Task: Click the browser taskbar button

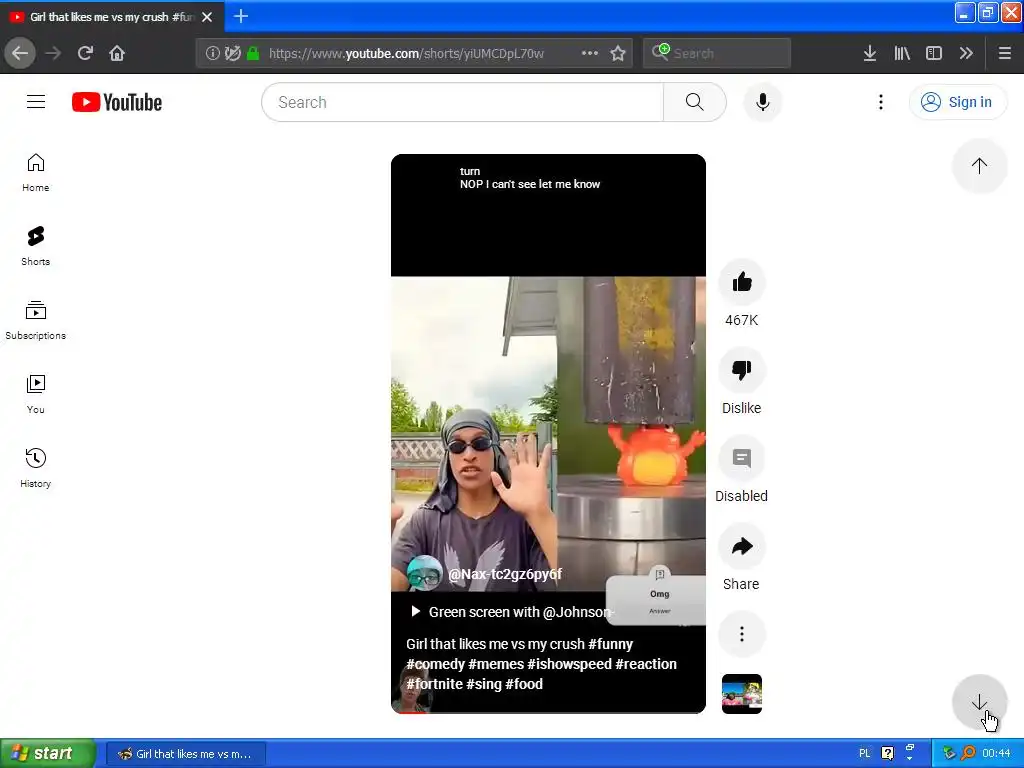Action: [x=186, y=754]
